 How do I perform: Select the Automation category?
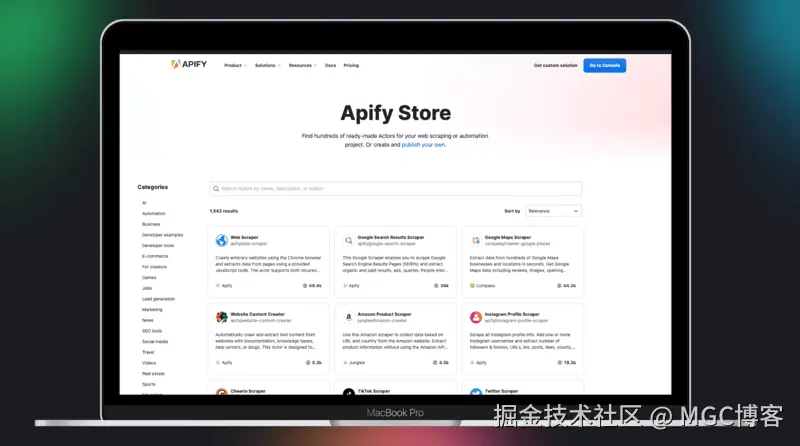coord(154,213)
